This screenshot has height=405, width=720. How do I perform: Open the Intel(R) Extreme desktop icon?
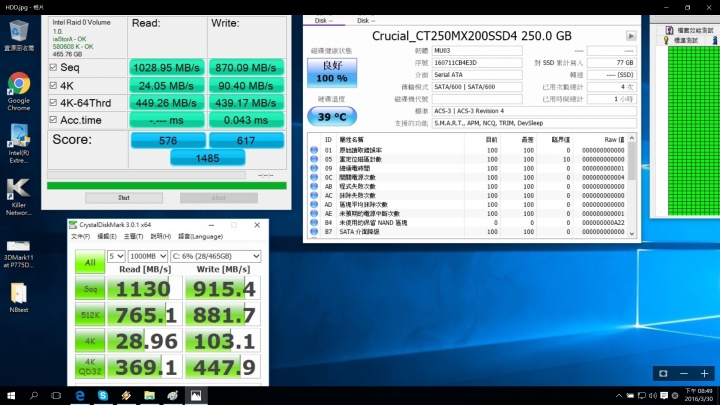tap(19, 143)
